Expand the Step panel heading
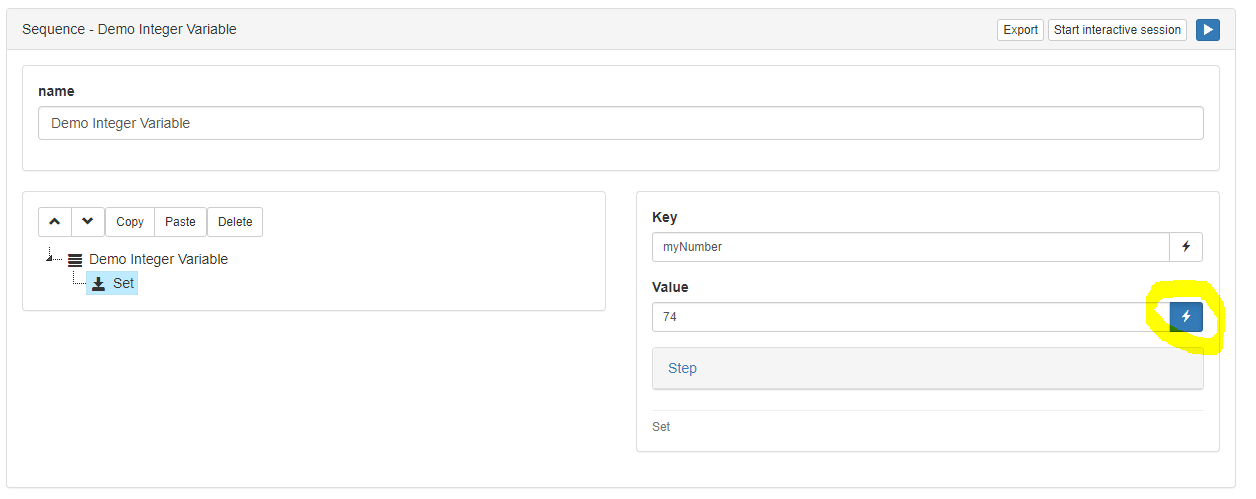This screenshot has height=499, width=1256. click(927, 368)
